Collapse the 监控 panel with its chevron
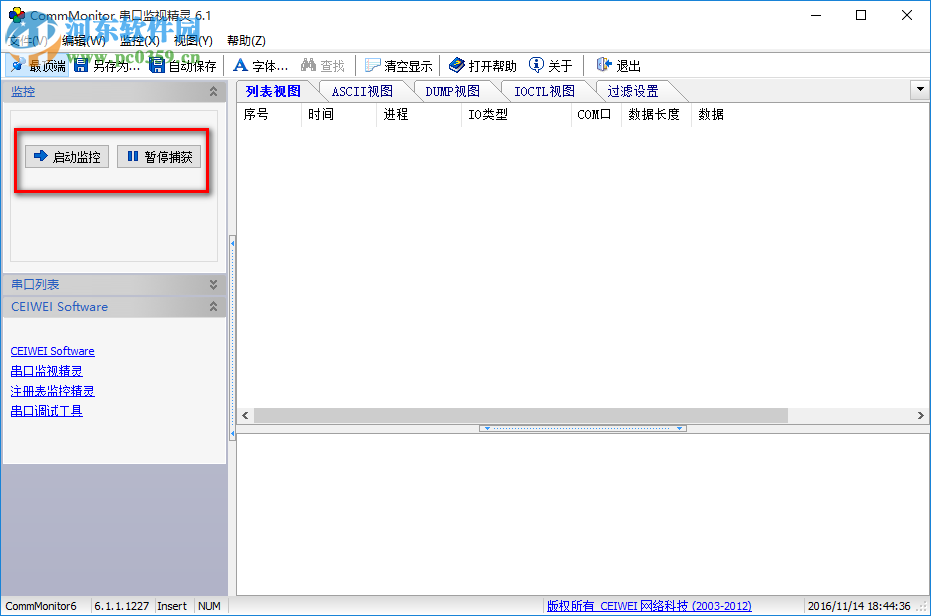This screenshot has width=931, height=616. tap(214, 91)
